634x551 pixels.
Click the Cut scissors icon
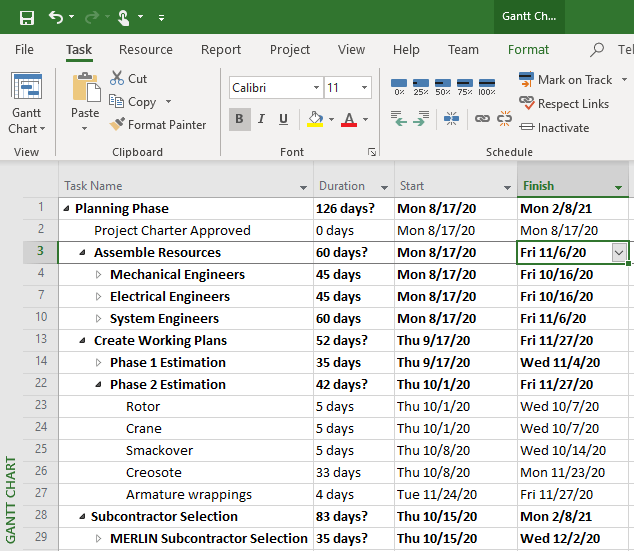pos(116,78)
